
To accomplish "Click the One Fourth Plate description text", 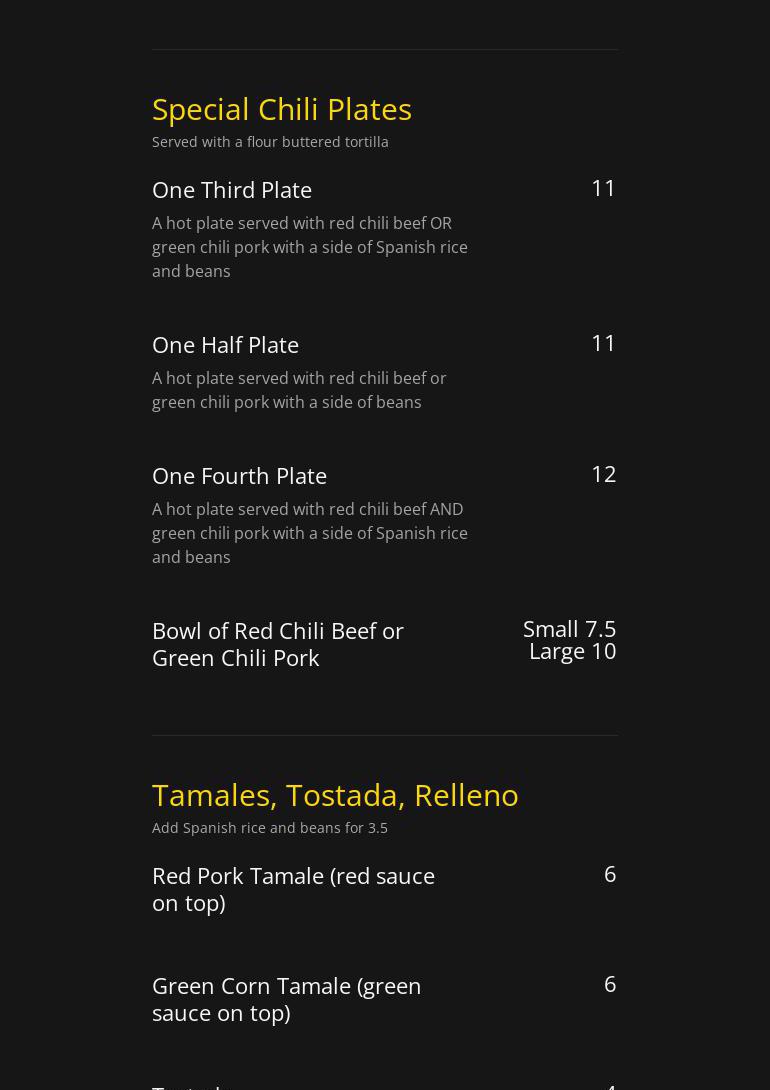I will [310, 533].
